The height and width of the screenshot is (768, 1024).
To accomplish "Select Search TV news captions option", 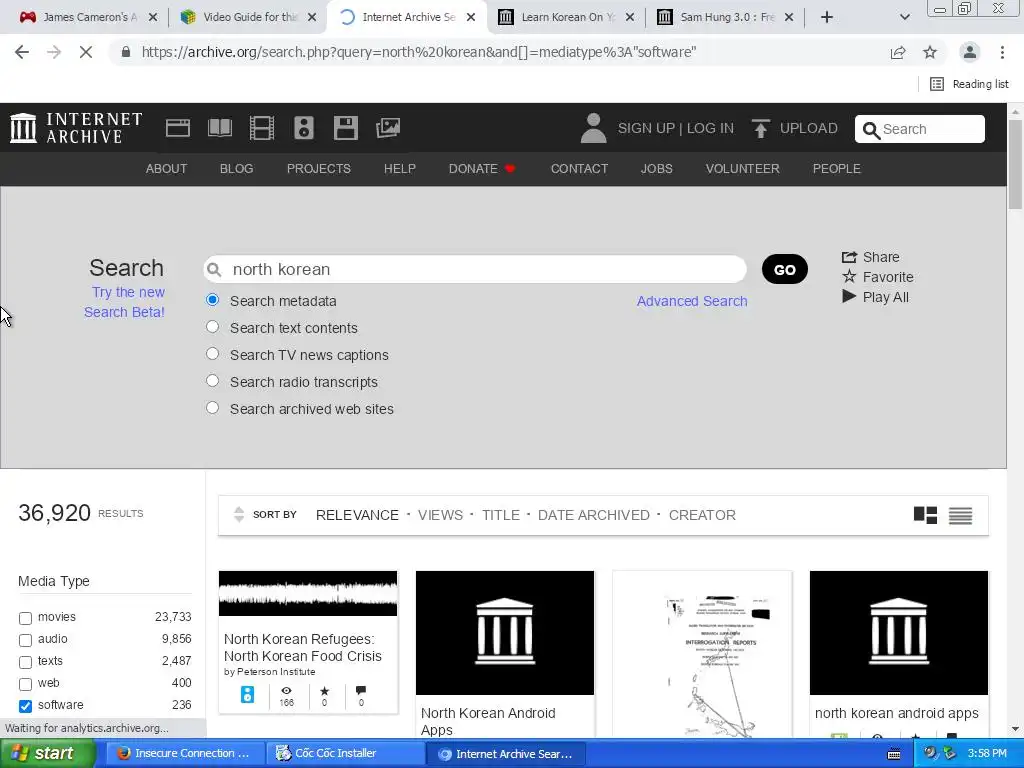I will click(x=212, y=353).
